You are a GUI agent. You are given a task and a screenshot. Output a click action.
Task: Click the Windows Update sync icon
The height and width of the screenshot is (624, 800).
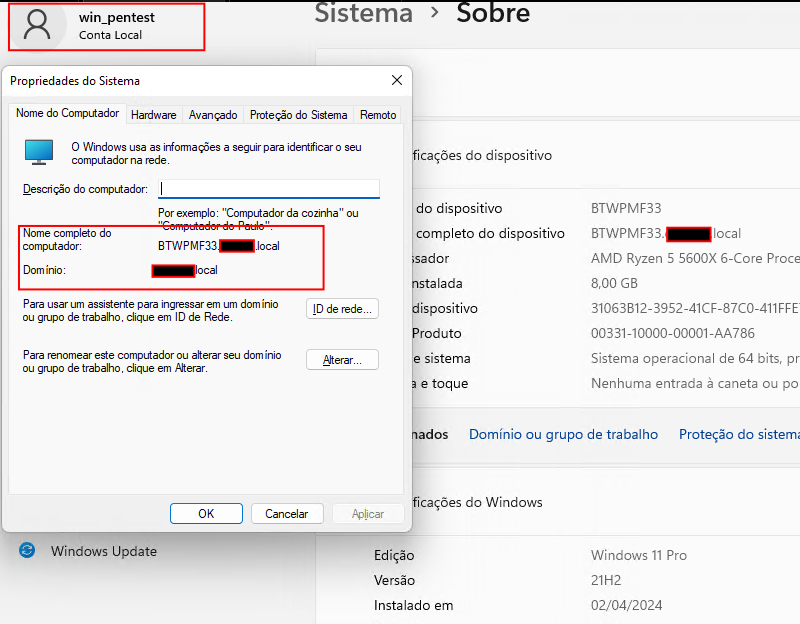(27, 550)
